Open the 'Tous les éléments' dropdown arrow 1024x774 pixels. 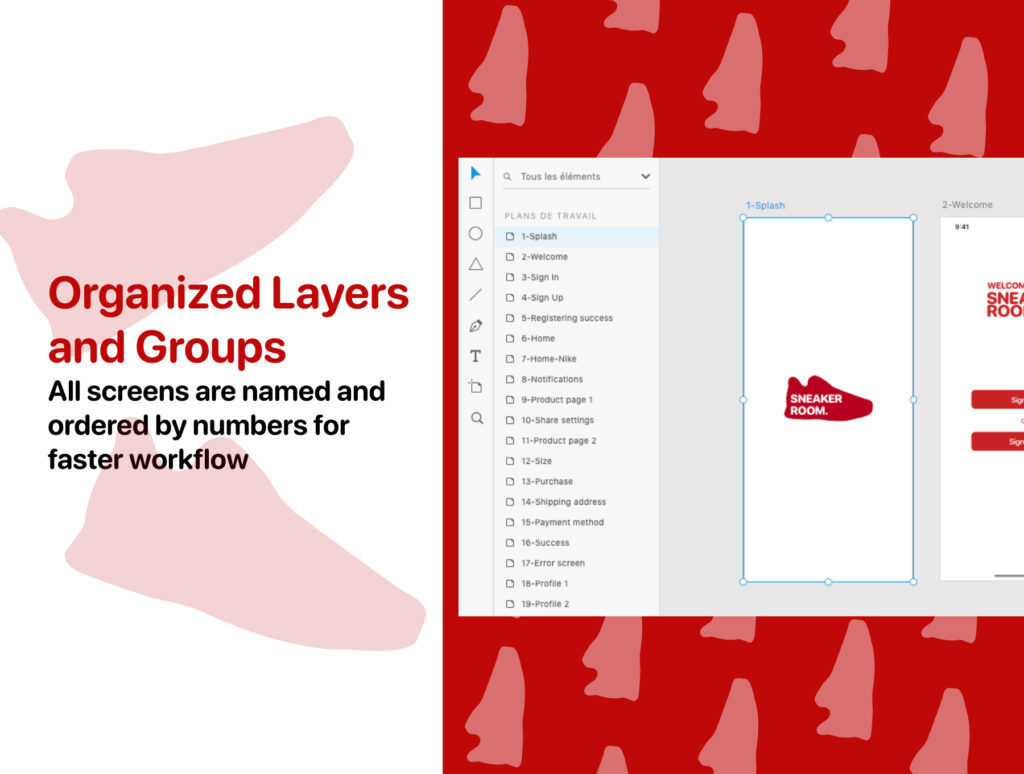coord(645,176)
